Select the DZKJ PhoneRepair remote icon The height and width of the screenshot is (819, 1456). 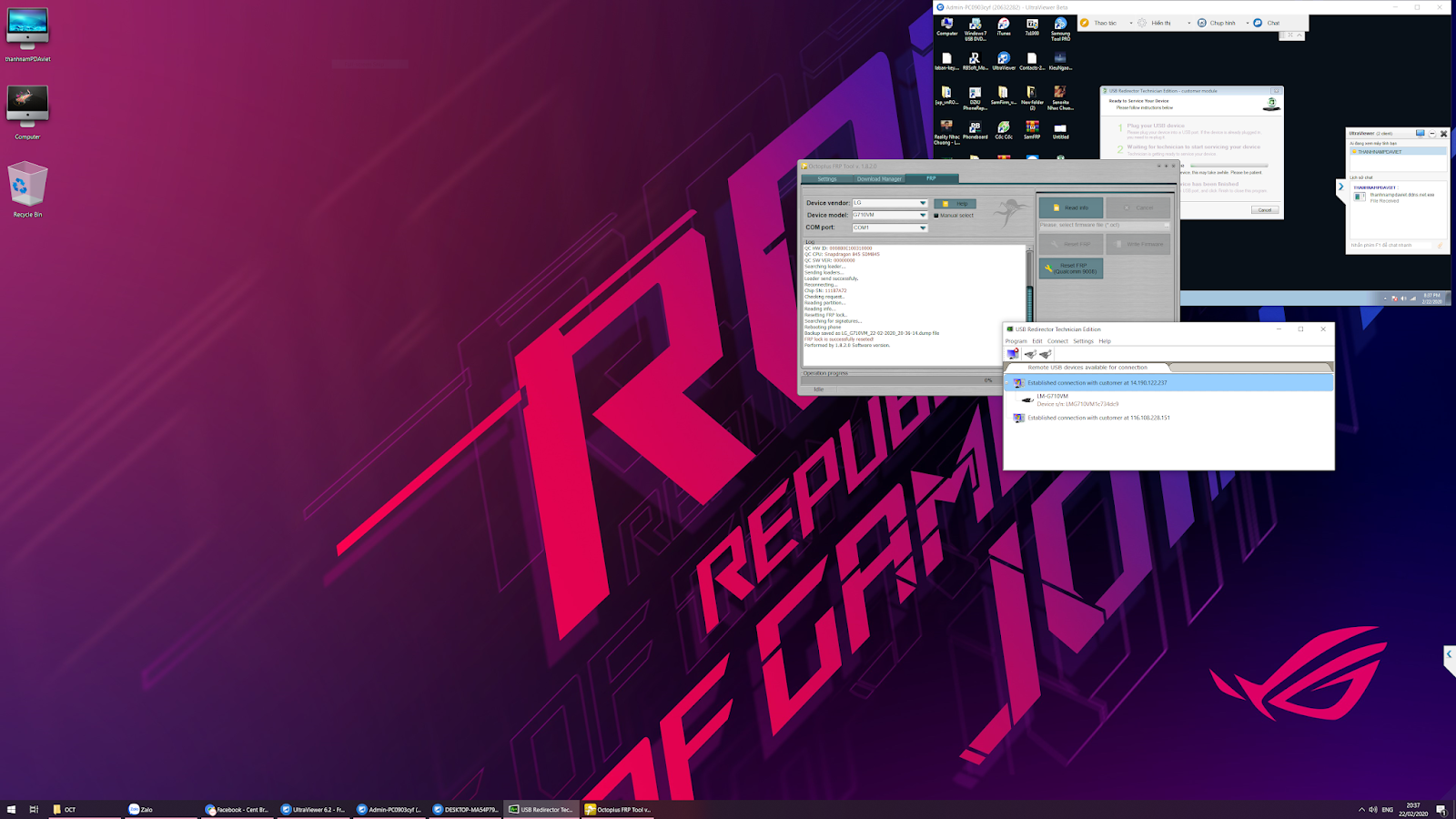(x=975, y=98)
